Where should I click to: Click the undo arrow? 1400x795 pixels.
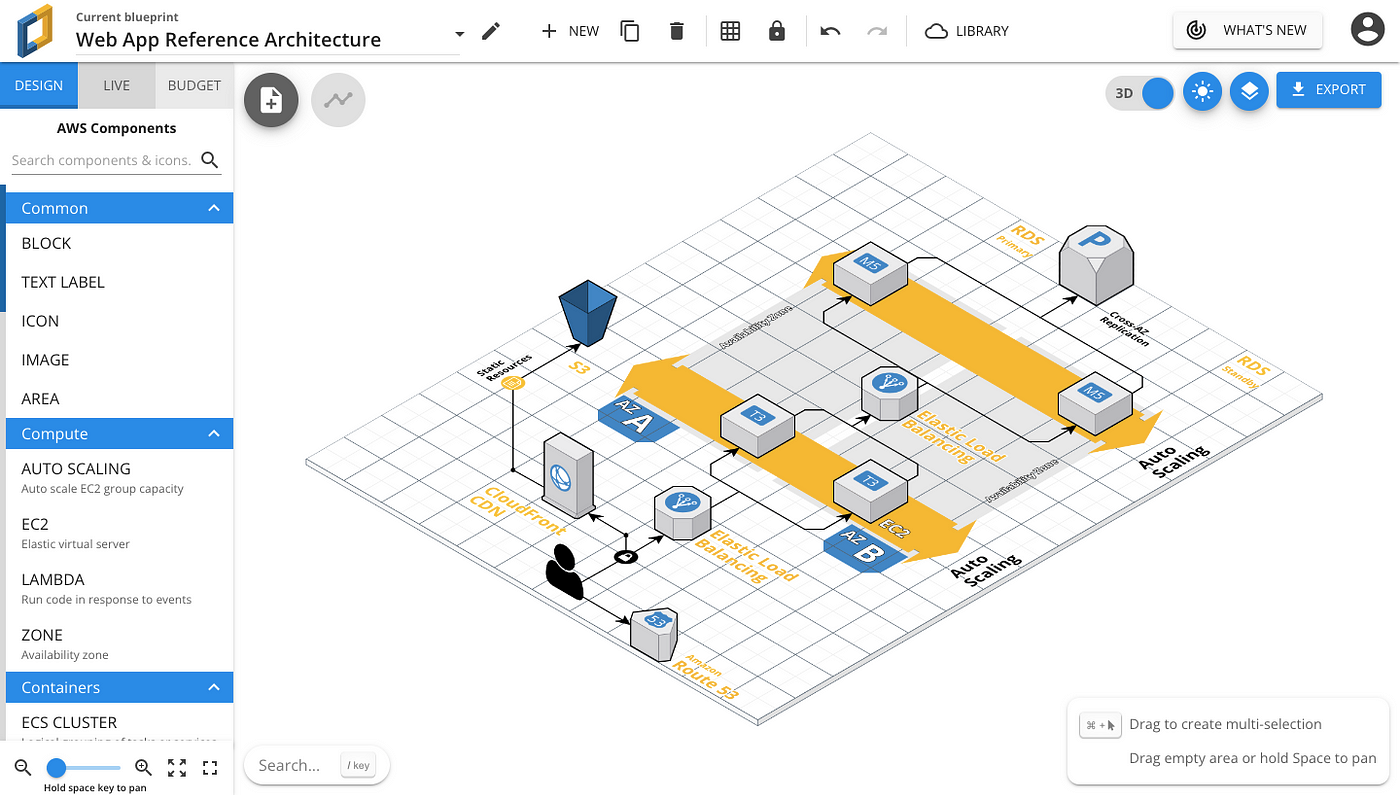830,31
